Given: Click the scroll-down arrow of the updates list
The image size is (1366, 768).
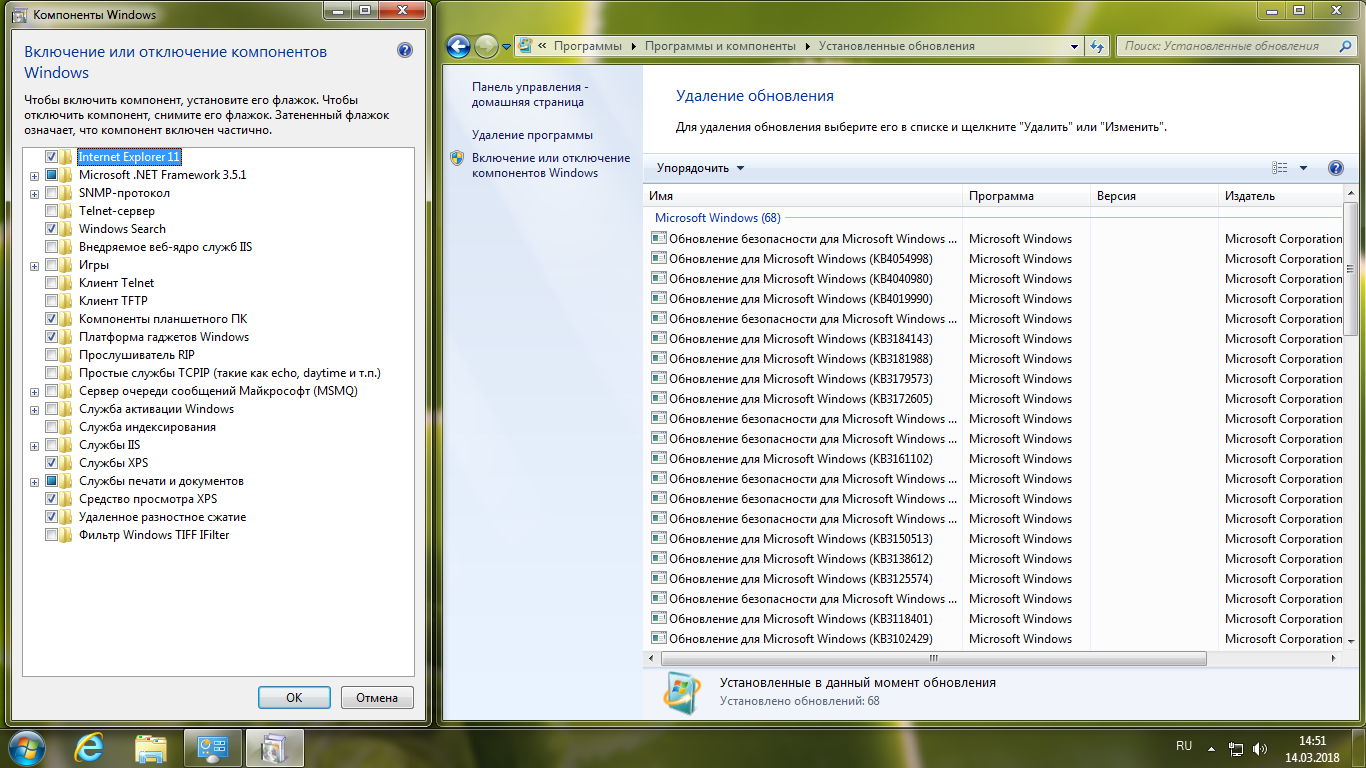Looking at the screenshot, I should click(x=1351, y=640).
